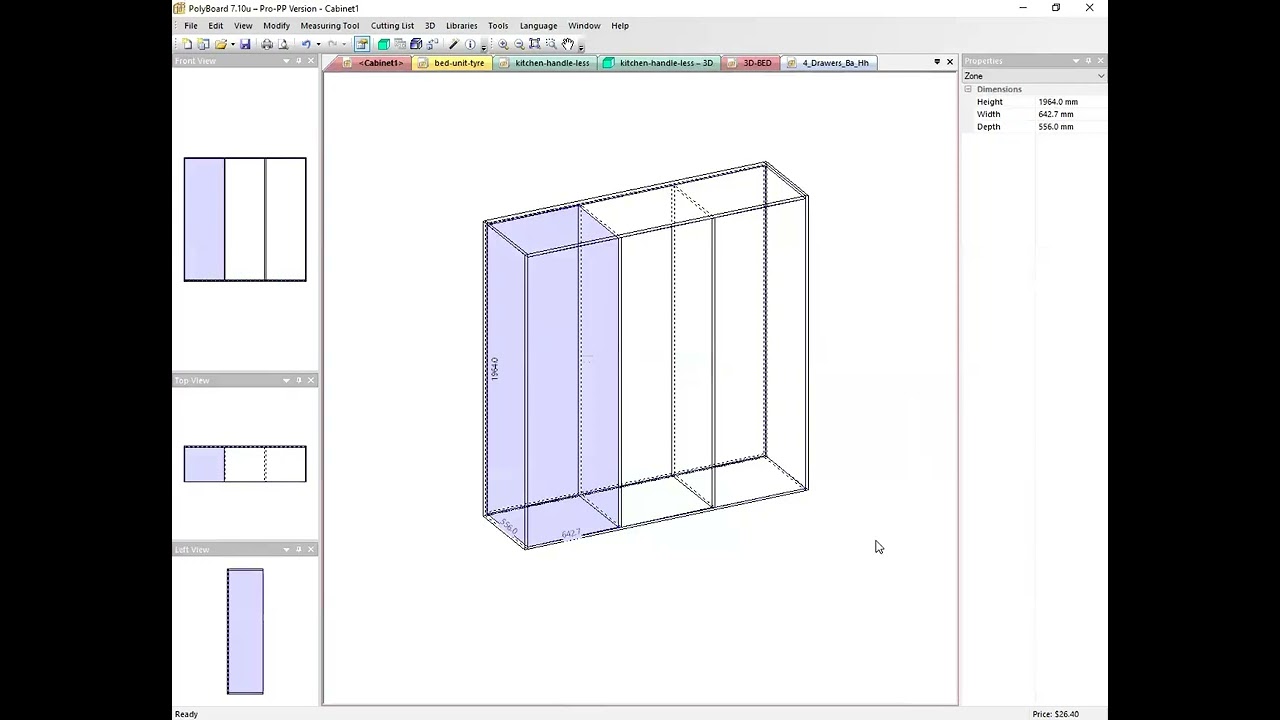
Task: Switch to the 4_Drawers_Ba_Hh tab
Action: pyautogui.click(x=829, y=63)
